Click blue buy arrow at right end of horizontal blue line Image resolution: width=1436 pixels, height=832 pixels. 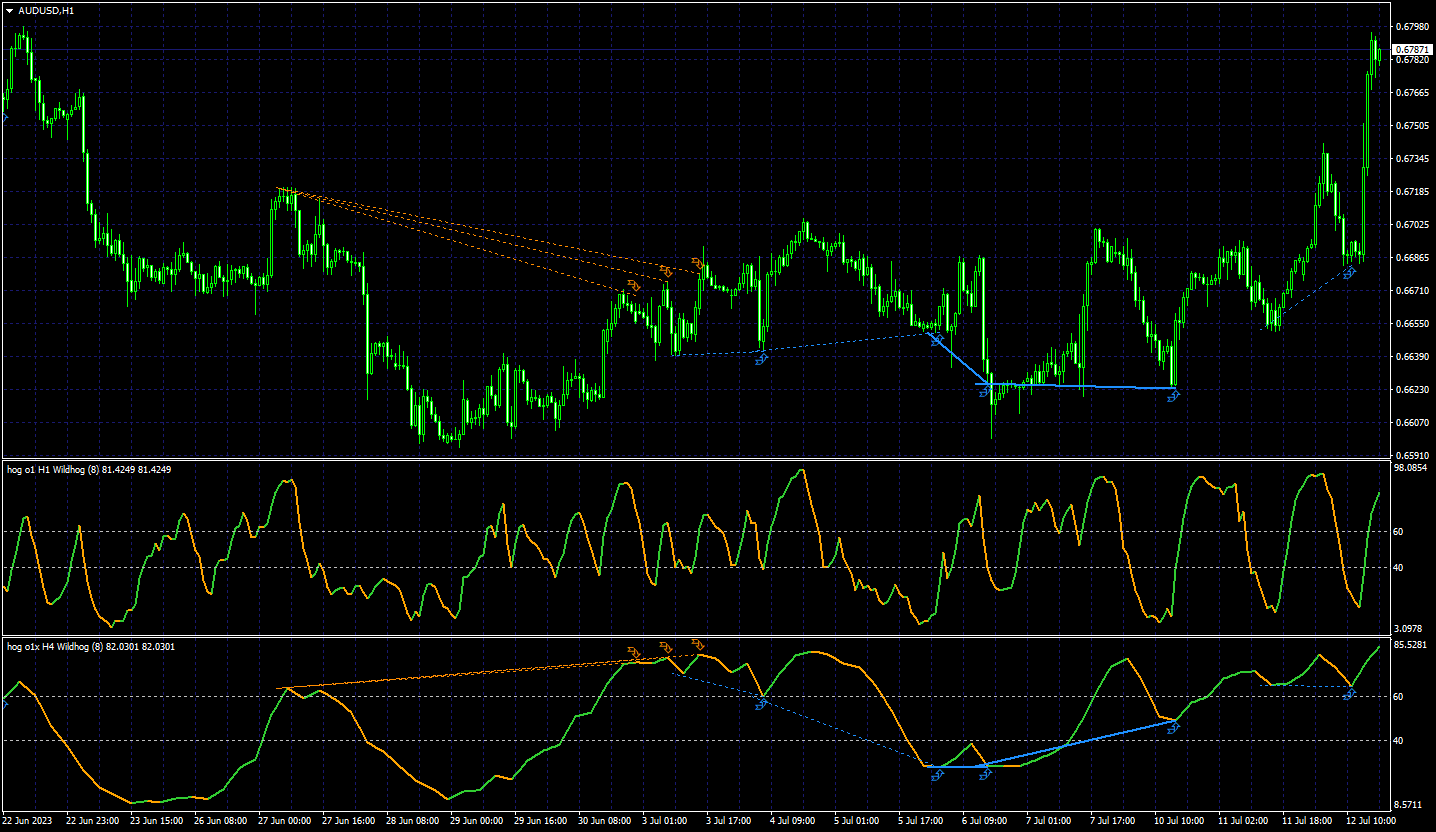pos(1174,397)
